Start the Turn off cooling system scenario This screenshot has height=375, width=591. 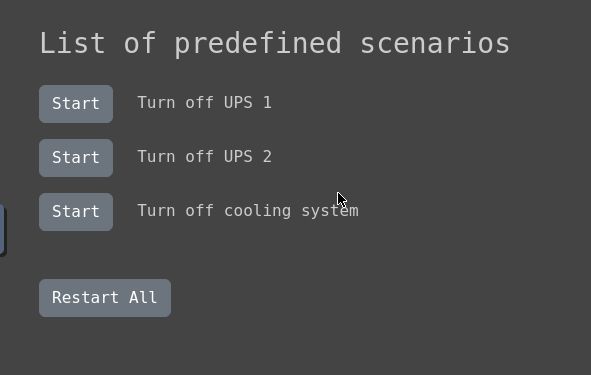76,211
